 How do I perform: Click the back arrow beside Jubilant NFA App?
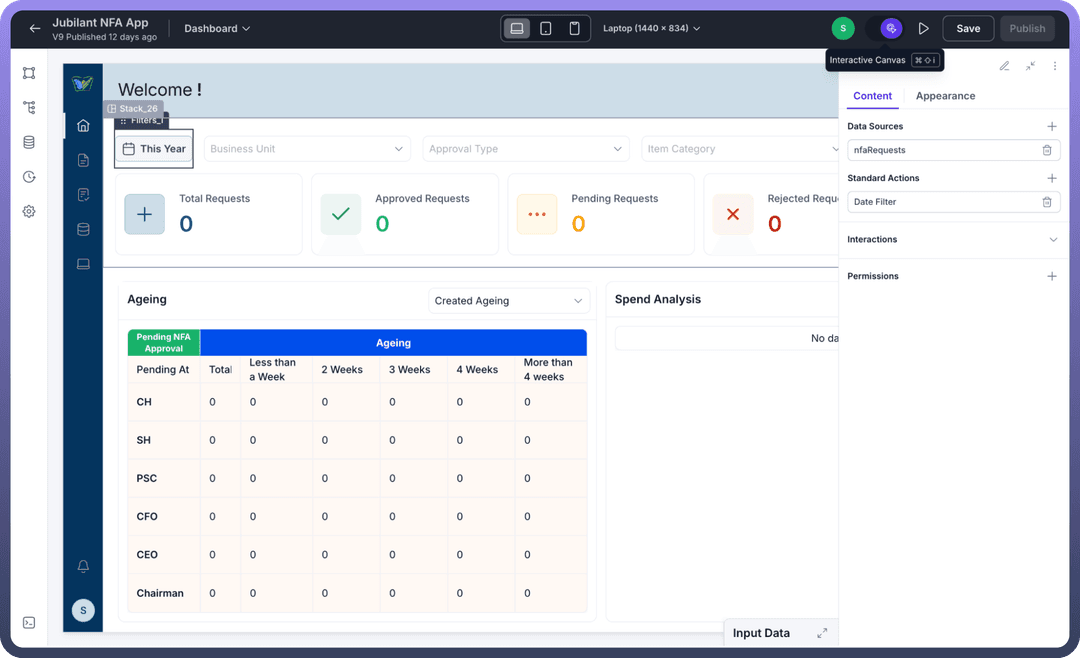click(35, 29)
